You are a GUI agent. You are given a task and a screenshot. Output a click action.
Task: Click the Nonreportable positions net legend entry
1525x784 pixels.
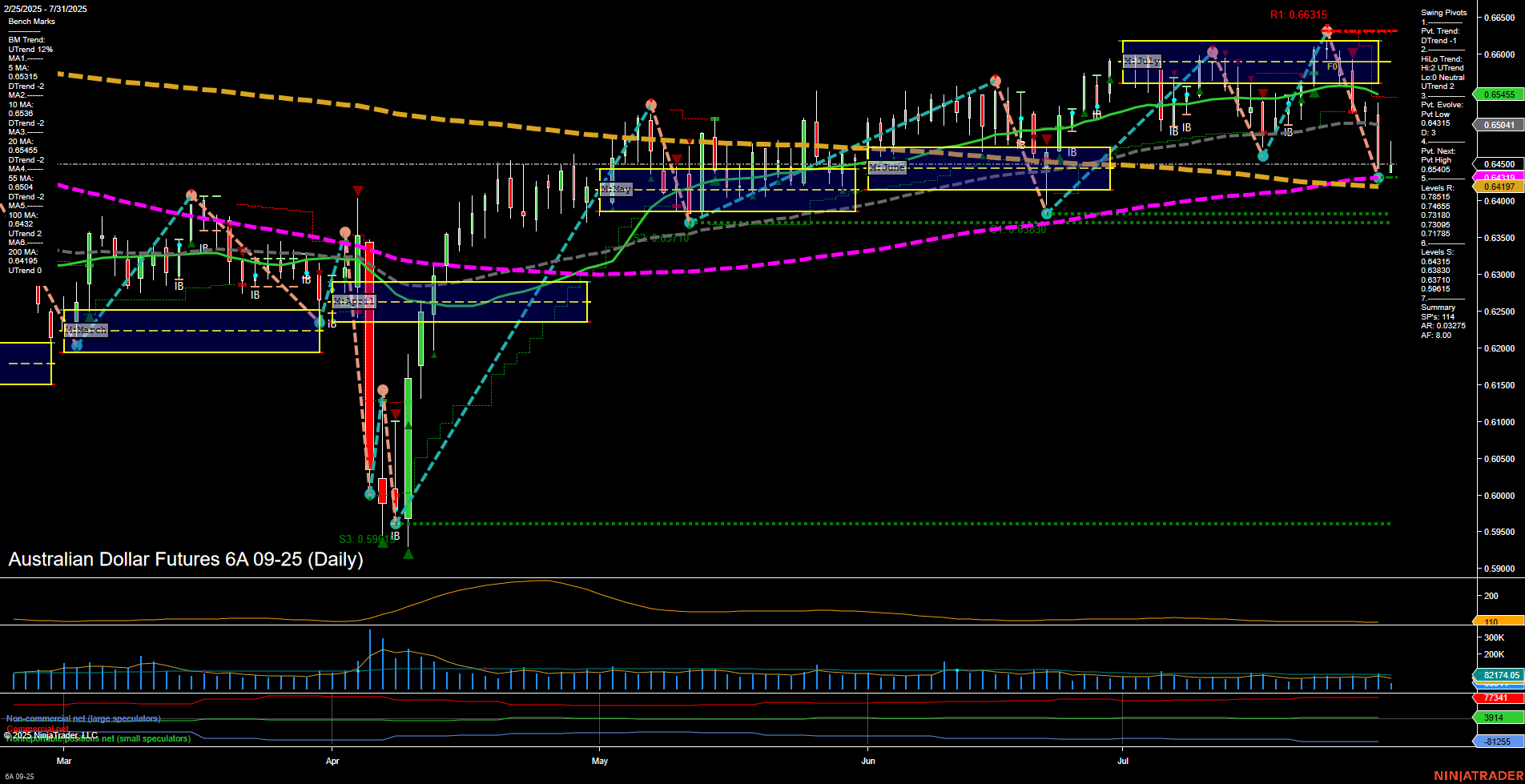pyautogui.click(x=98, y=738)
